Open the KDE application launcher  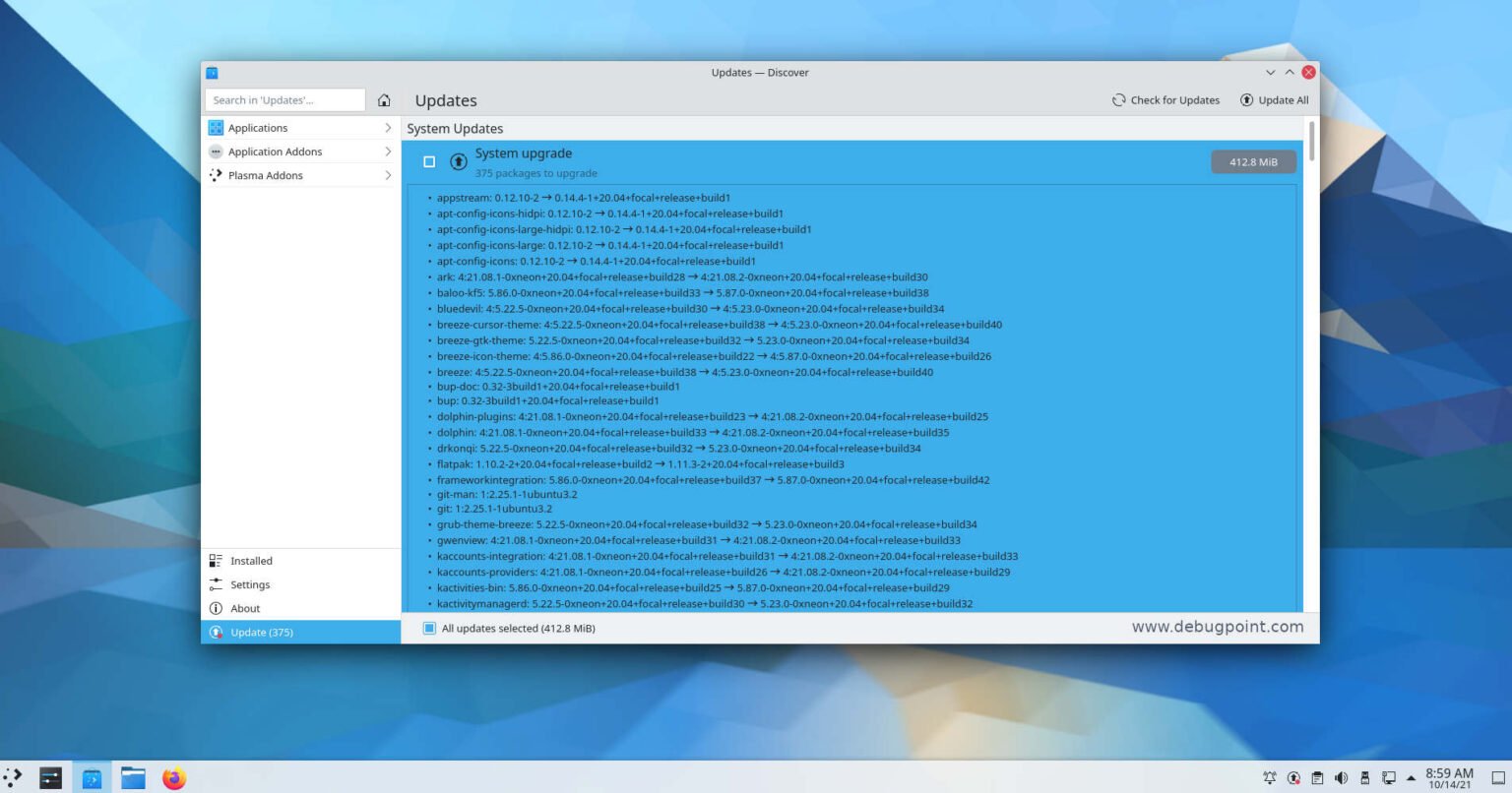coord(13,777)
